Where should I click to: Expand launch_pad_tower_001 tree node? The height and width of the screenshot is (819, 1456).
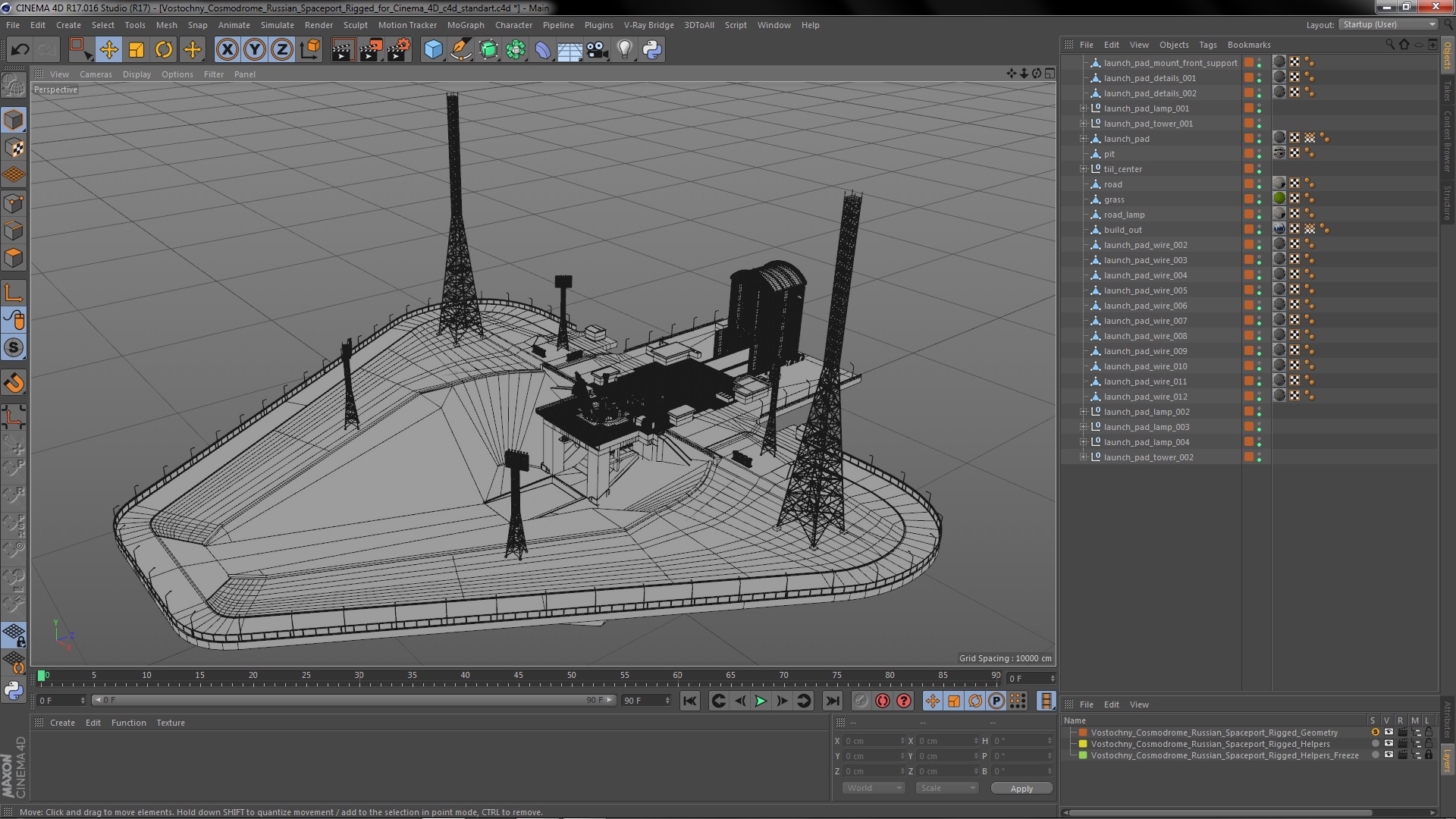[x=1083, y=124]
